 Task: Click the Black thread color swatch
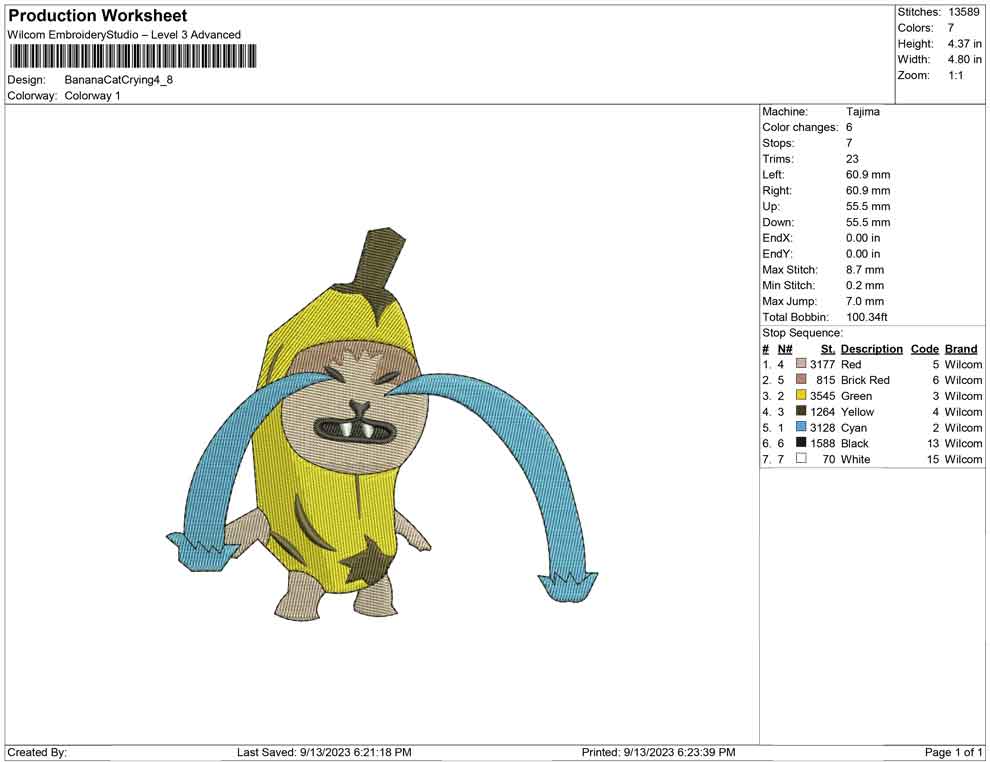[801, 443]
